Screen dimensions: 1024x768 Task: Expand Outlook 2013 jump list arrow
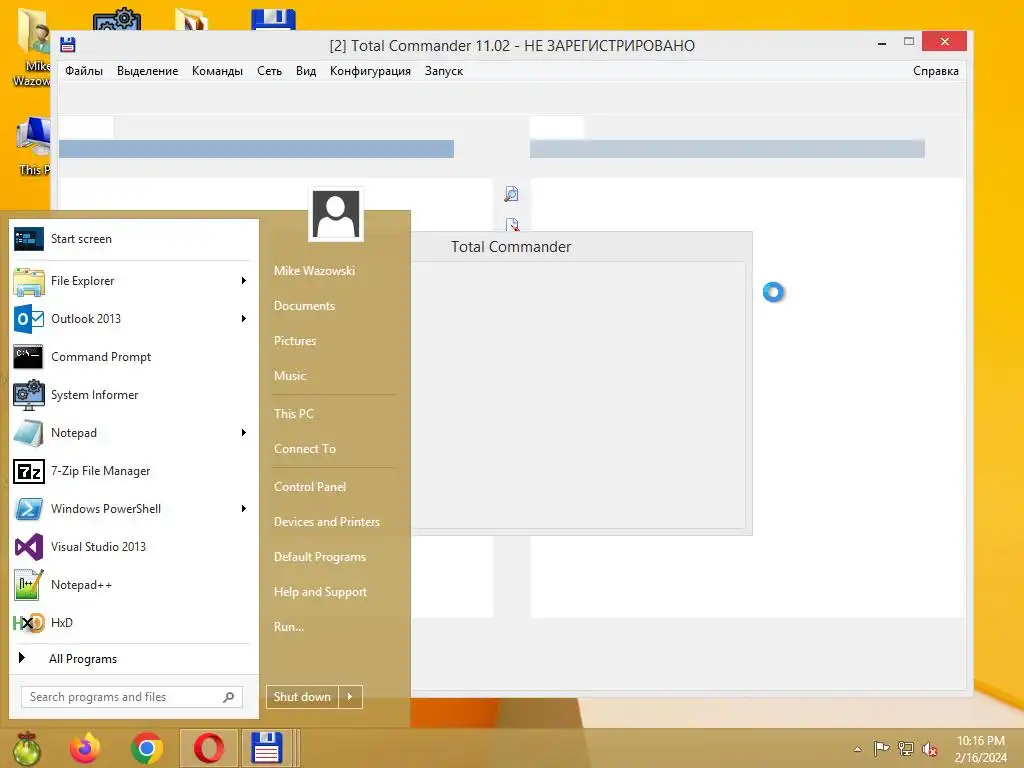tap(244, 319)
